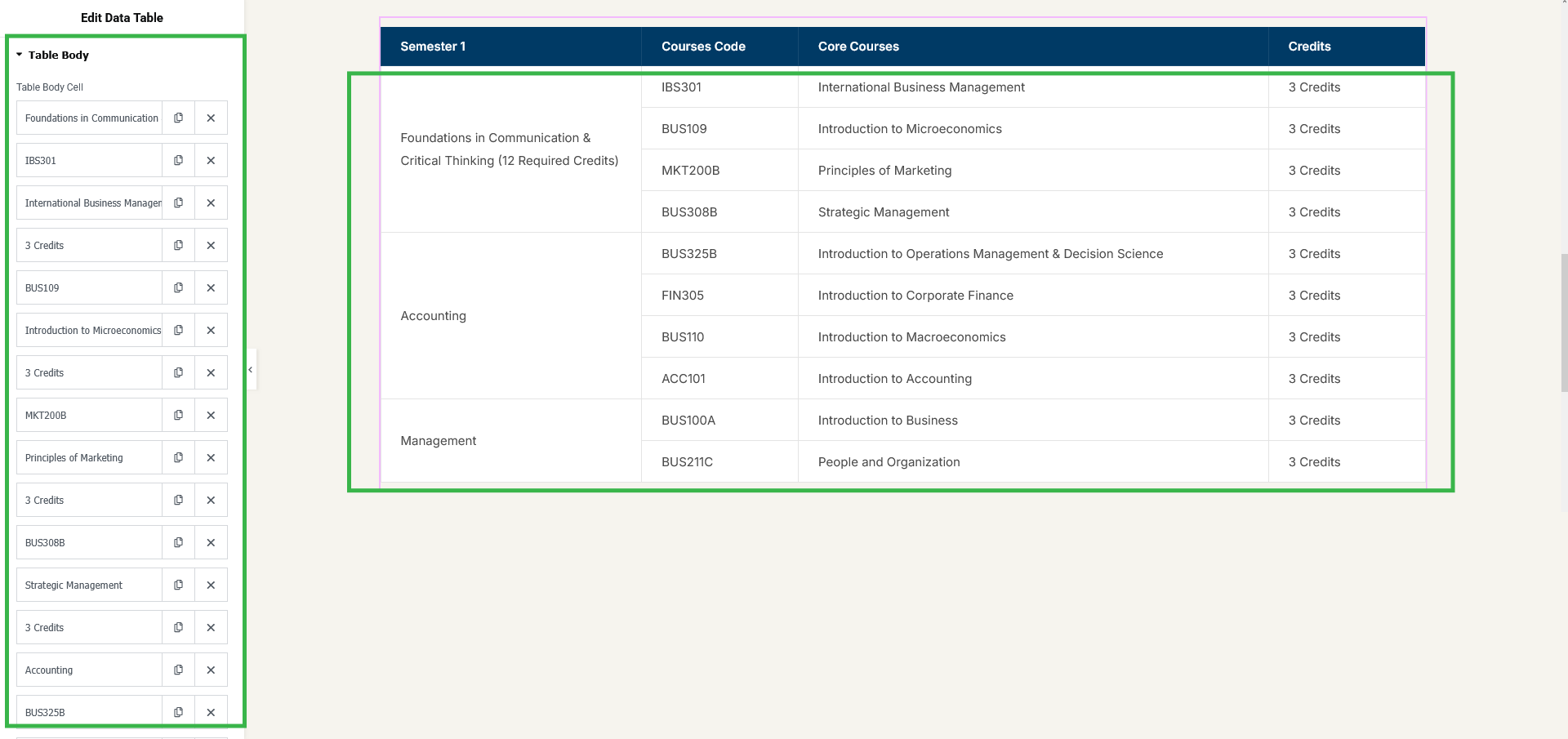Collapse the editor side panel
1568x739 pixels.
(x=251, y=370)
